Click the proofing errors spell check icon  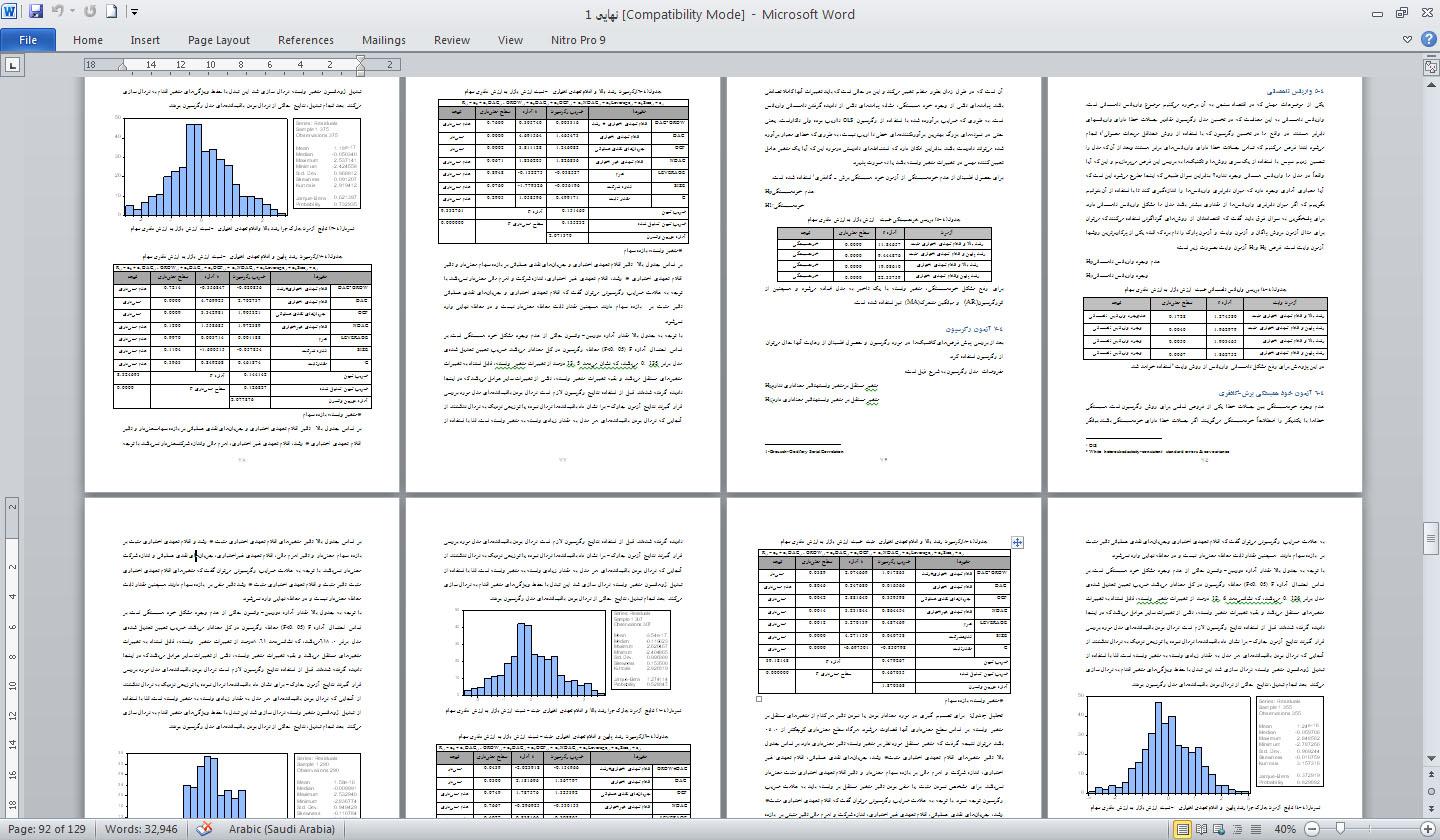coord(204,828)
